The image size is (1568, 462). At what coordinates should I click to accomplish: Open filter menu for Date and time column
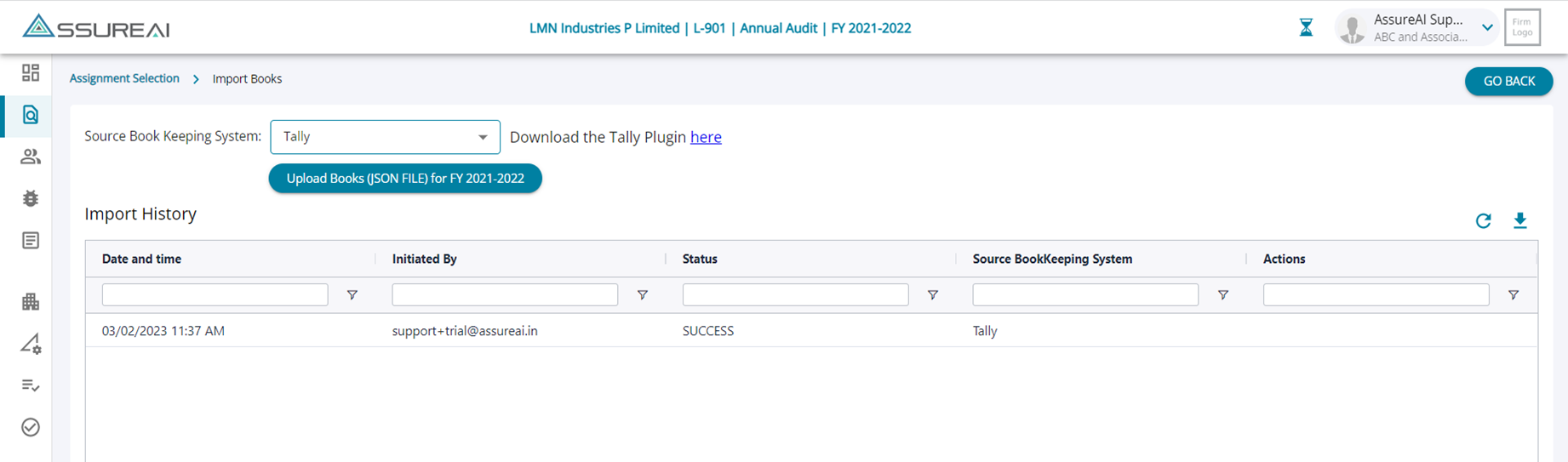(x=352, y=295)
